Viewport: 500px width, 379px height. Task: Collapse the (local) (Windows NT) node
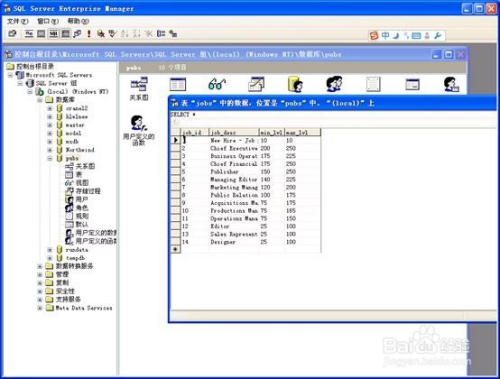click(30, 91)
